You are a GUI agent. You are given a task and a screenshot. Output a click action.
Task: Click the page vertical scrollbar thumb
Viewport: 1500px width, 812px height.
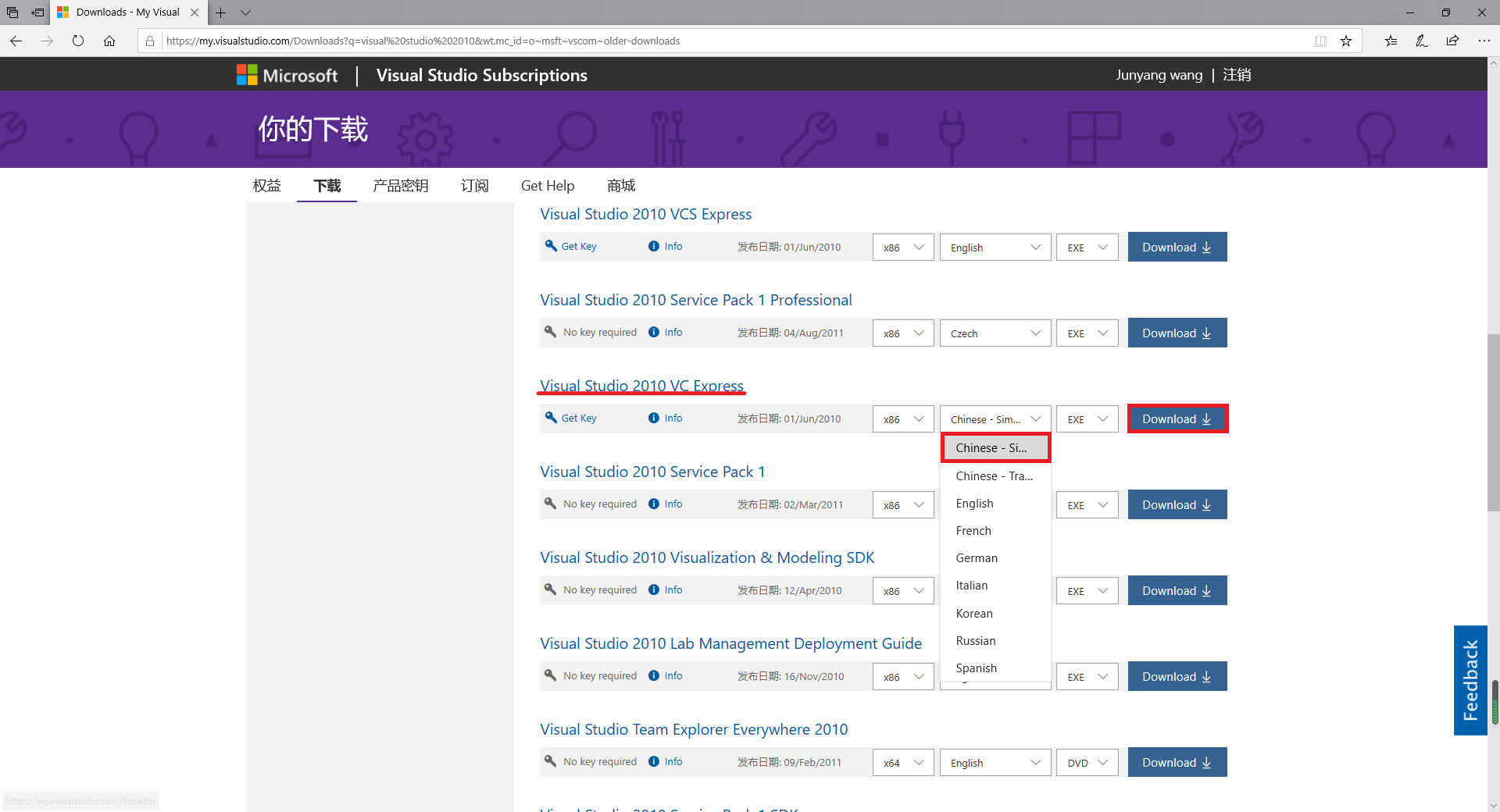pos(1494,422)
